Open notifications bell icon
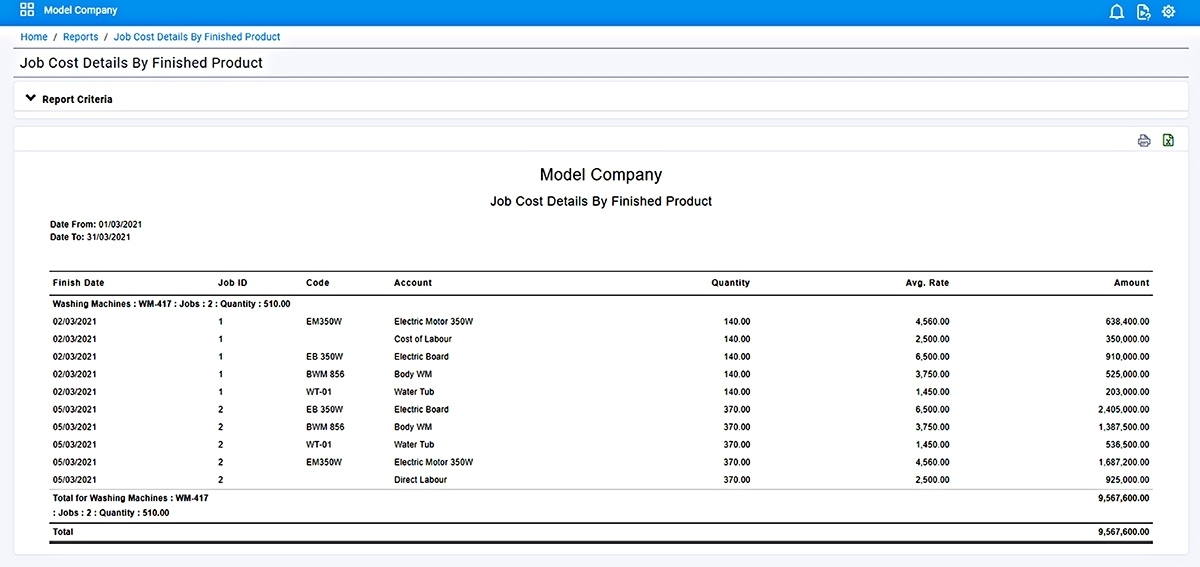Screen dimensions: 1200x567 point(1117,12)
